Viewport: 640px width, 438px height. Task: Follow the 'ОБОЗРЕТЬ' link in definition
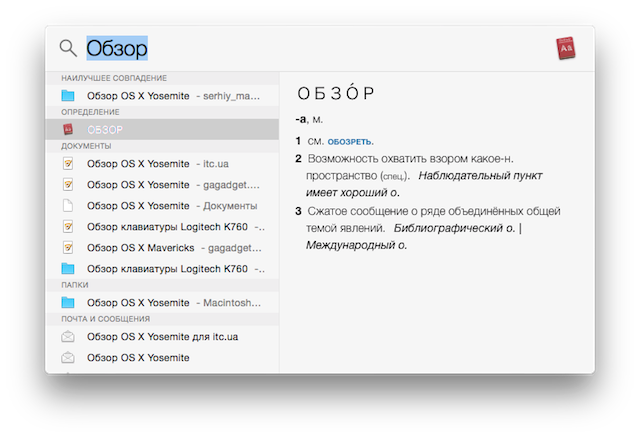coord(350,142)
